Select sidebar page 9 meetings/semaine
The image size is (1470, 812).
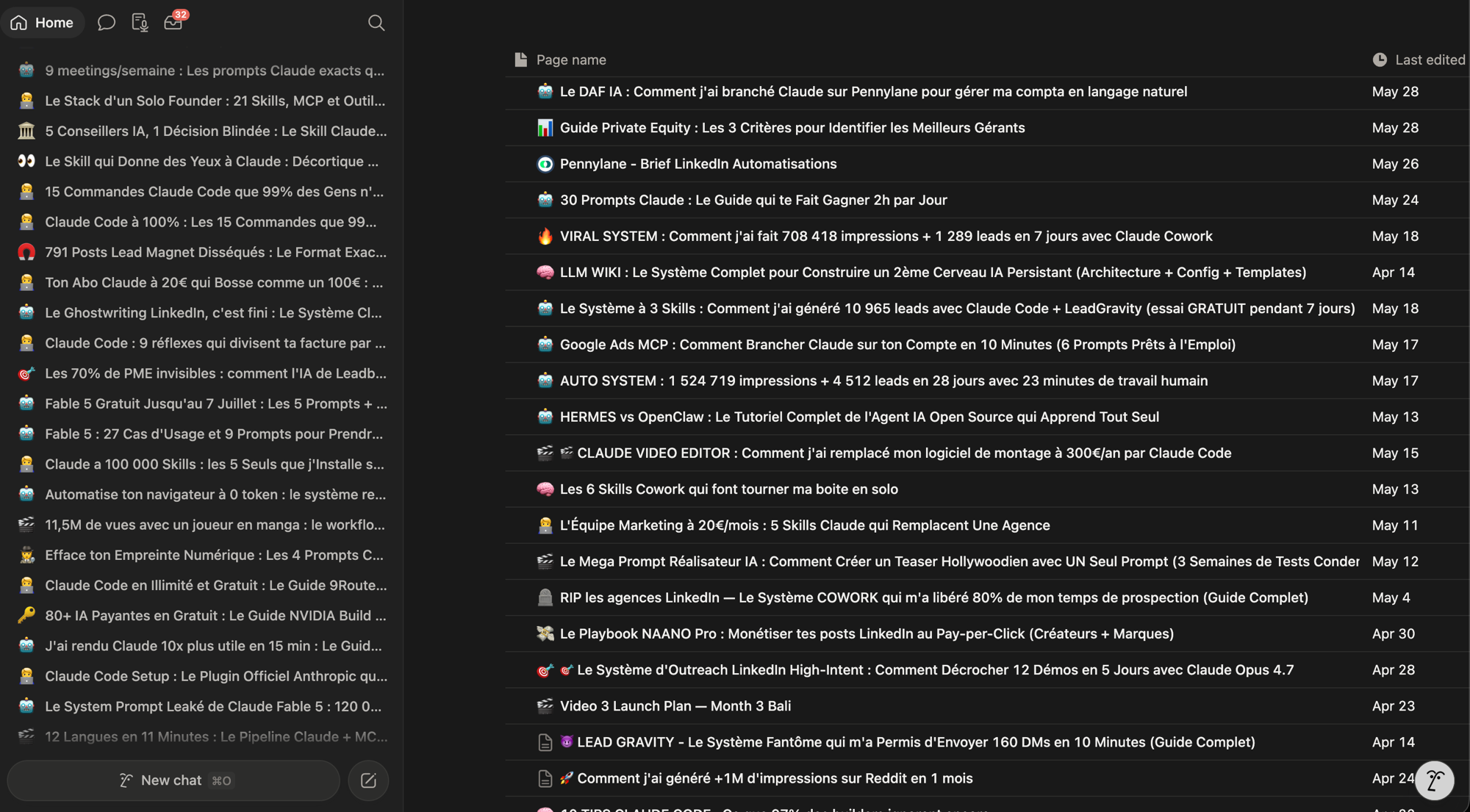(x=202, y=71)
